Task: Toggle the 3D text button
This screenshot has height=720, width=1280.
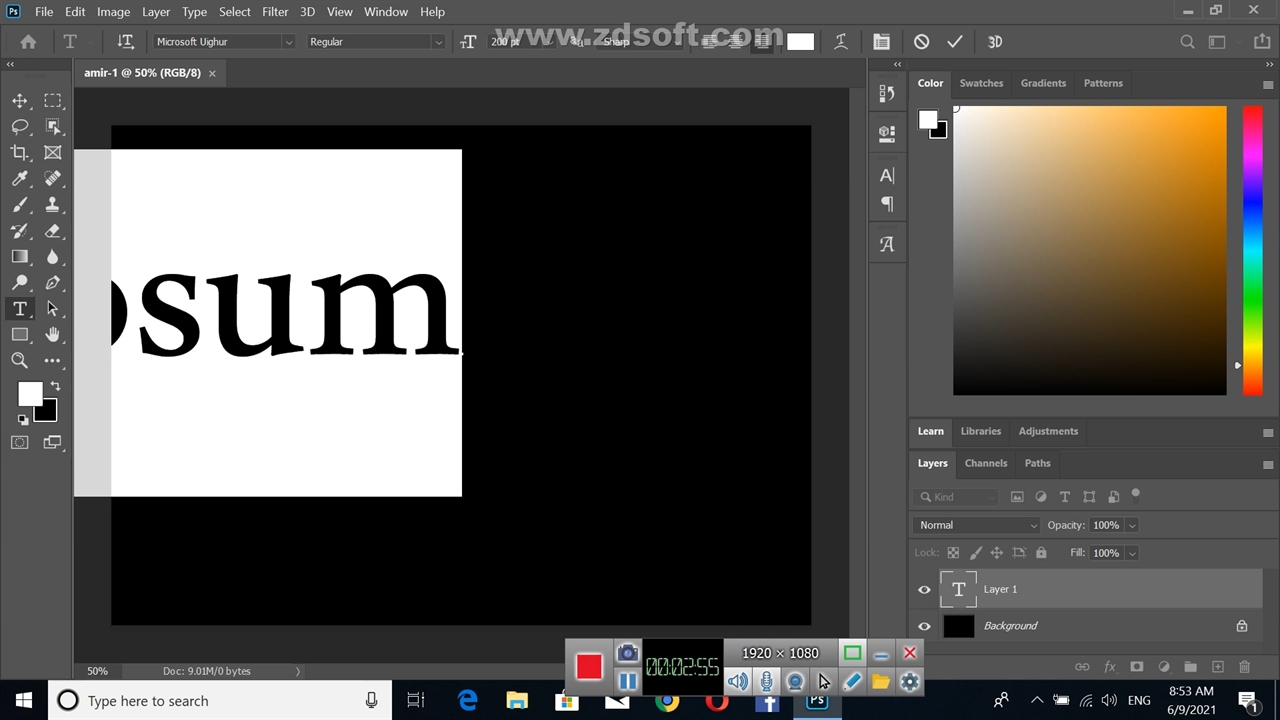Action: tap(995, 42)
